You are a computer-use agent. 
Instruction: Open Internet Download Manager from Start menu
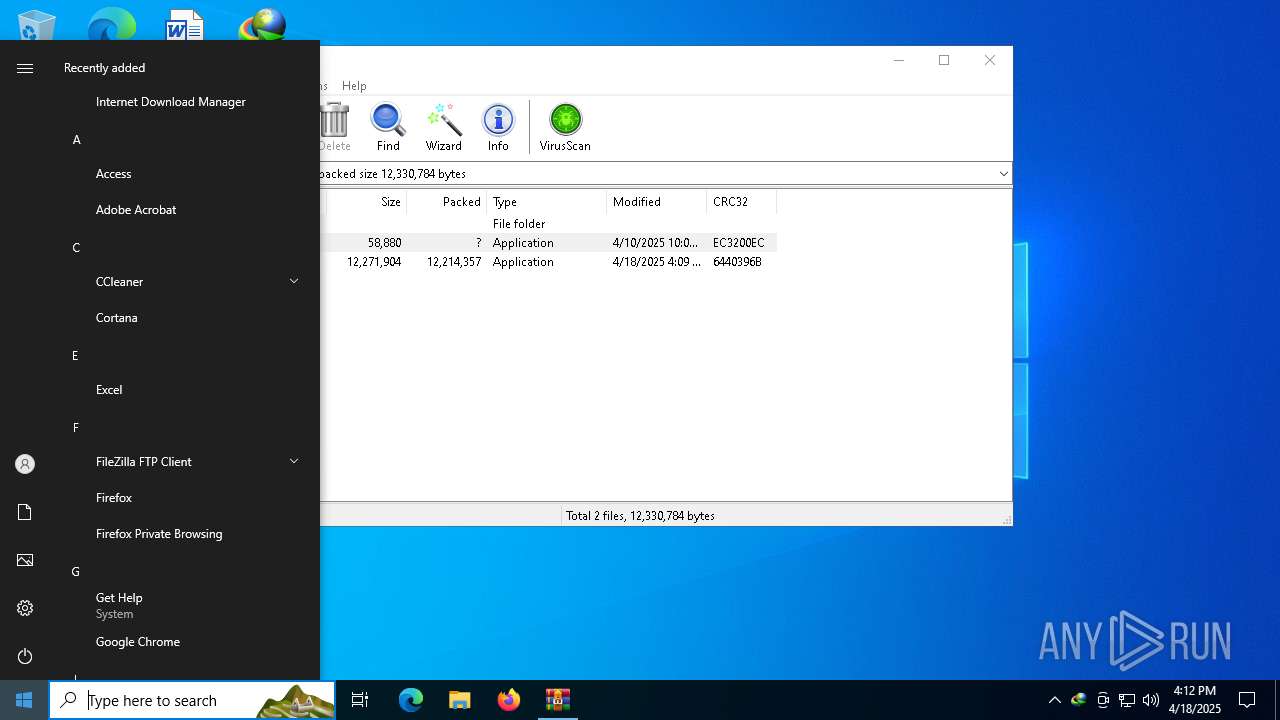click(171, 102)
